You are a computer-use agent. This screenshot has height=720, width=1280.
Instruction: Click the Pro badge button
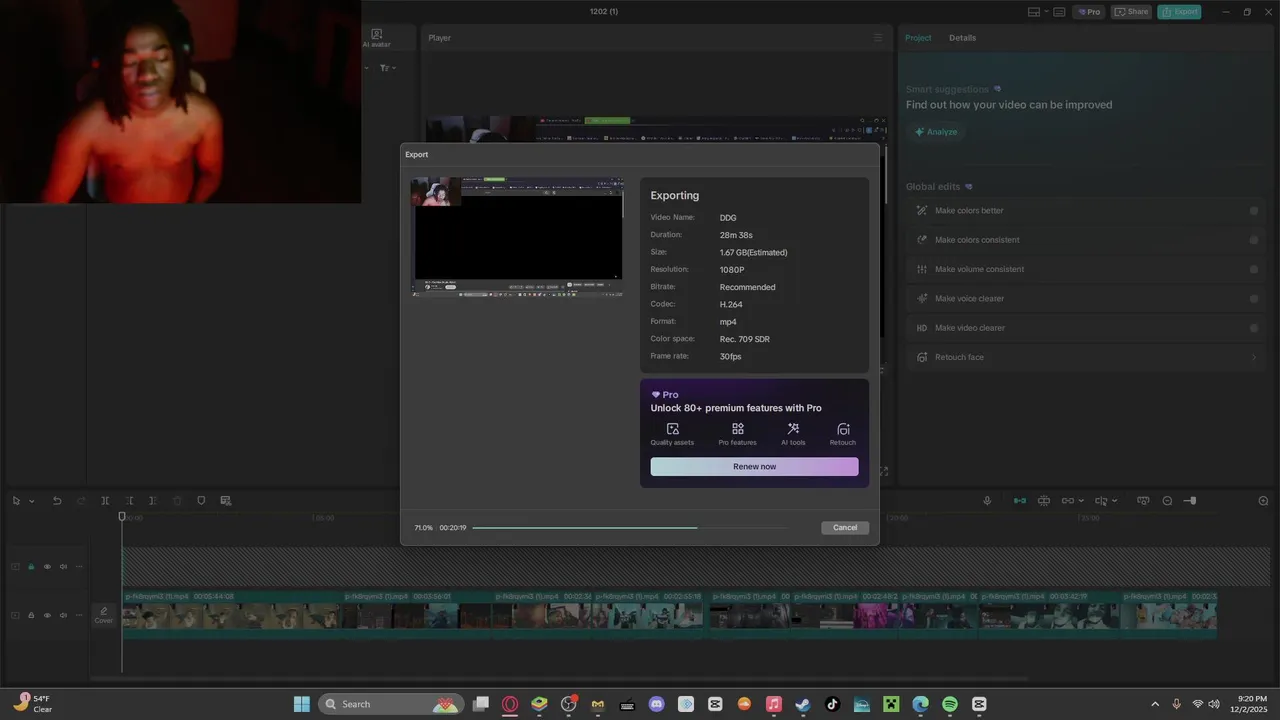point(1088,12)
